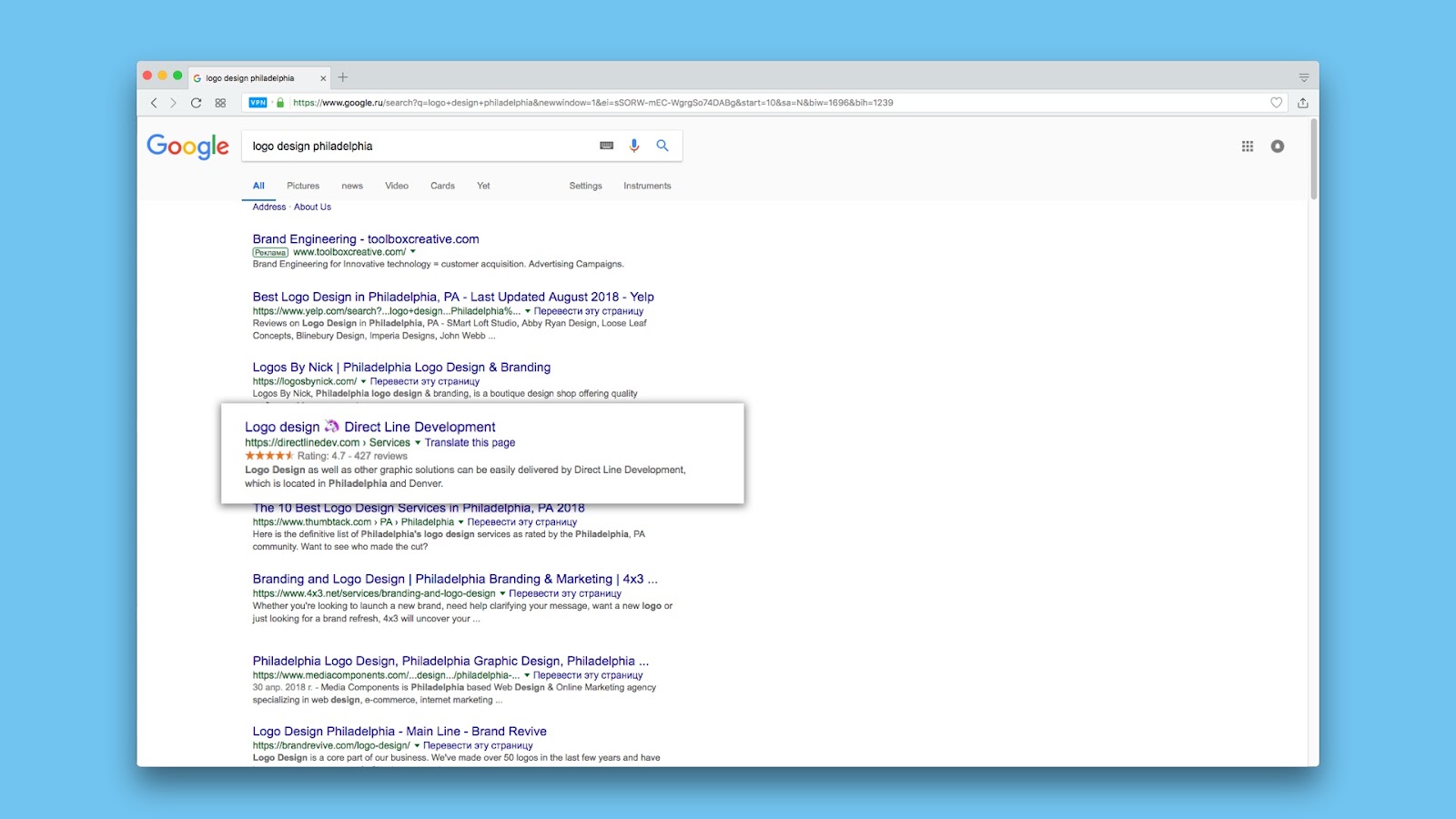Toggle the VPN badge in address bar
This screenshot has height=819, width=1456.
(x=258, y=103)
